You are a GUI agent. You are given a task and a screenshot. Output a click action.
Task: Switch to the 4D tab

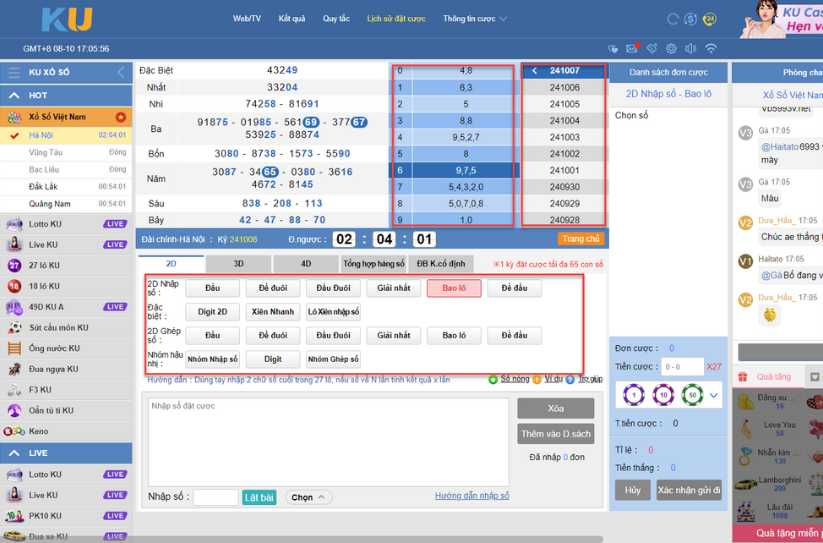coord(306,264)
